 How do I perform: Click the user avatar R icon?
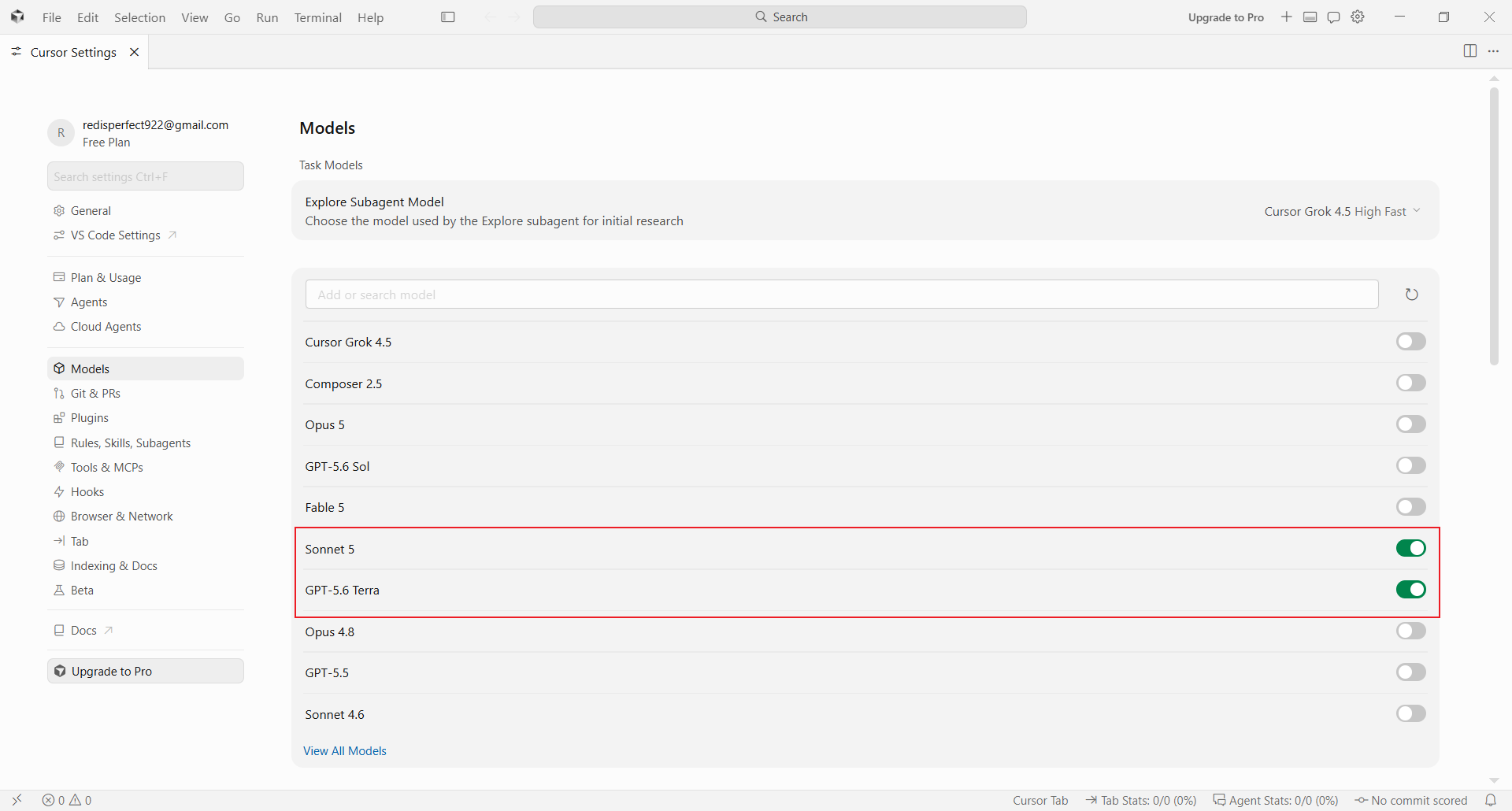tap(61, 133)
